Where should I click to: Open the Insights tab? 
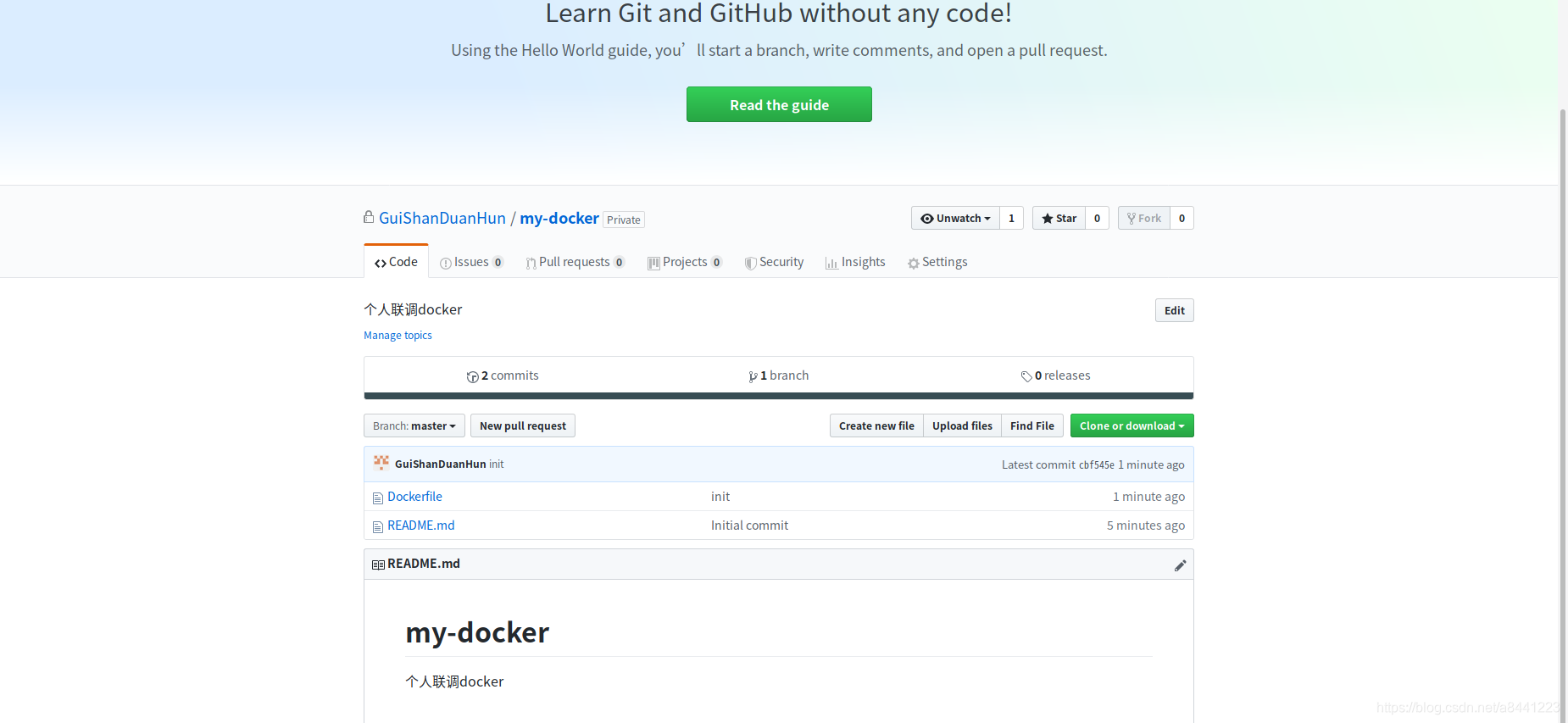pyautogui.click(x=855, y=262)
